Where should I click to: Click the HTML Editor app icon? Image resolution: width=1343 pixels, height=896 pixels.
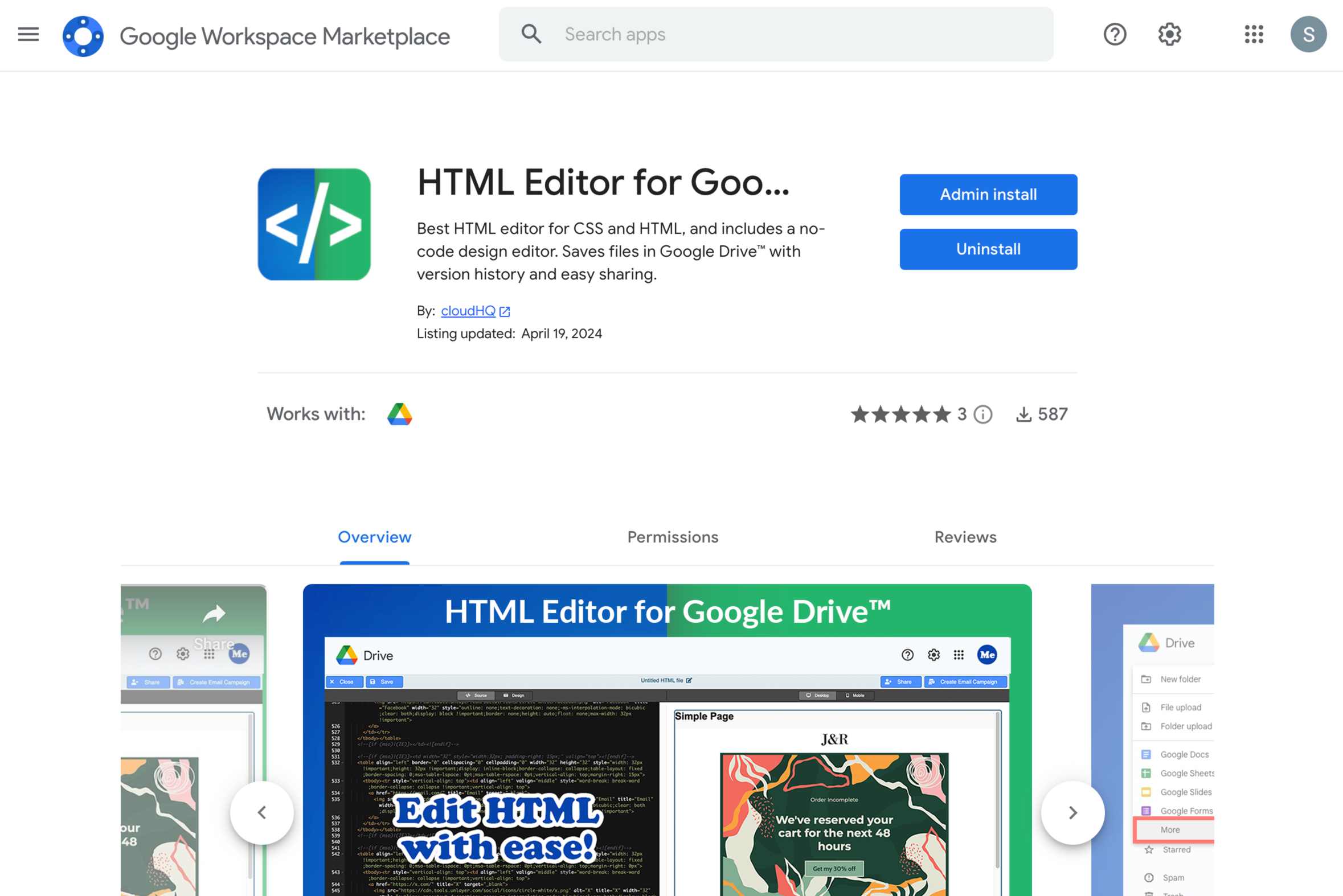pyautogui.click(x=314, y=224)
